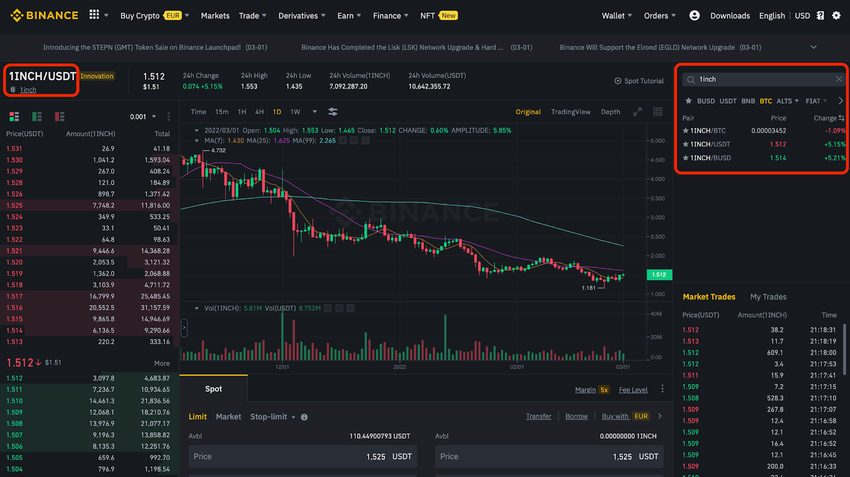Change order book decimal precision 0.001

[143, 117]
